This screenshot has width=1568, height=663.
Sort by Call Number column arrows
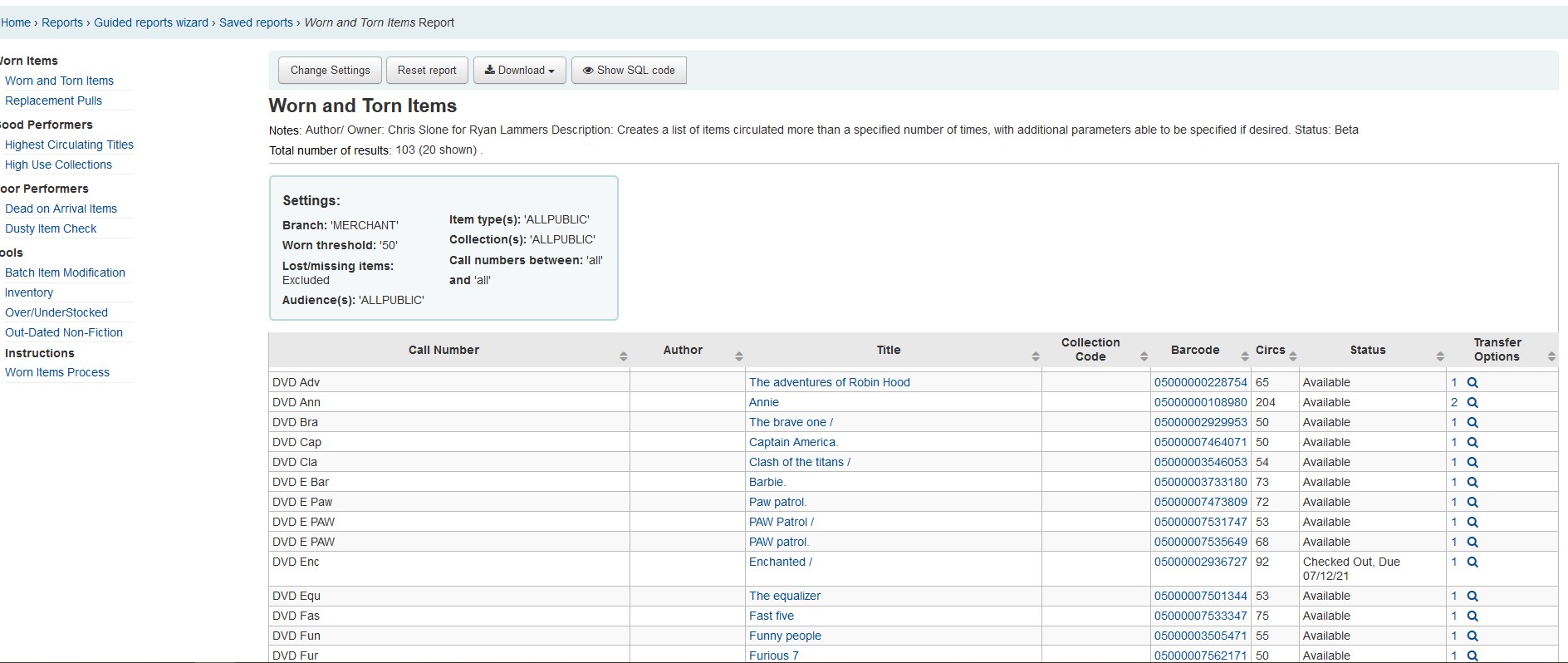click(623, 356)
